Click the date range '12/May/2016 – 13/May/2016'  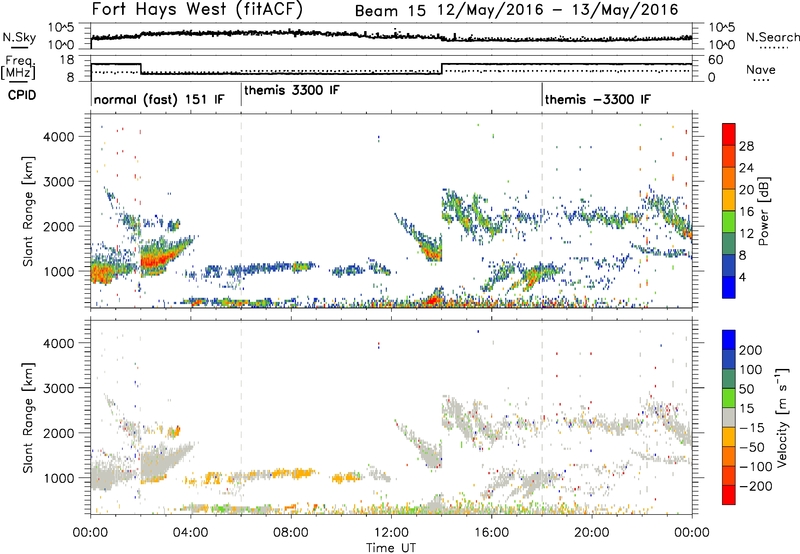tap(558, 10)
